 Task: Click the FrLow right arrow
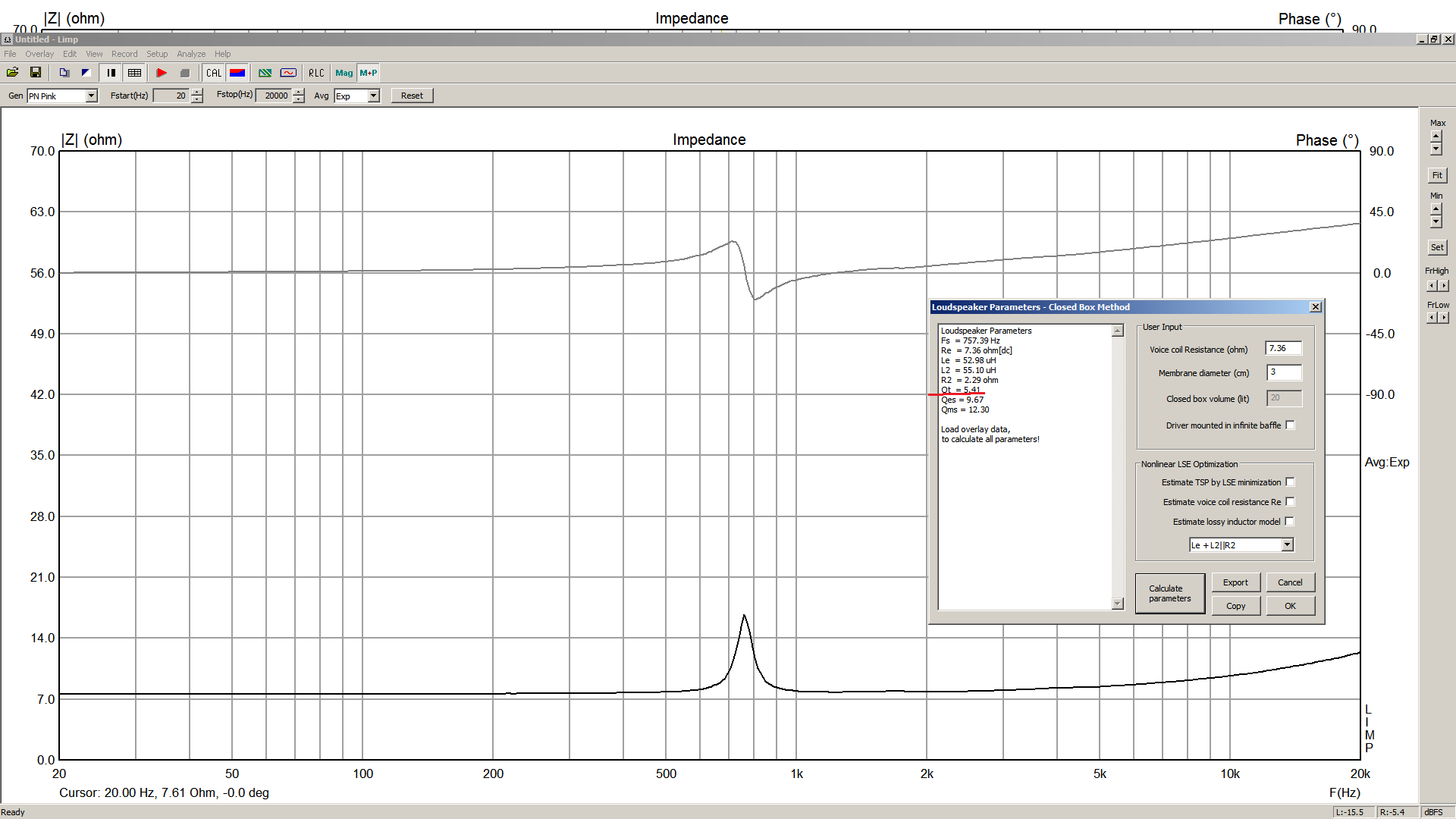pyautogui.click(x=1444, y=318)
